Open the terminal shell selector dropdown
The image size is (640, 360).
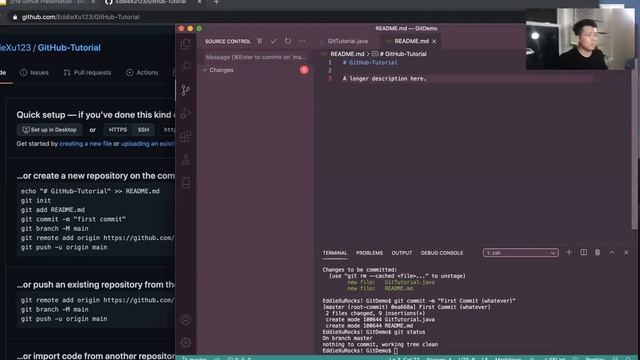click(x=521, y=253)
